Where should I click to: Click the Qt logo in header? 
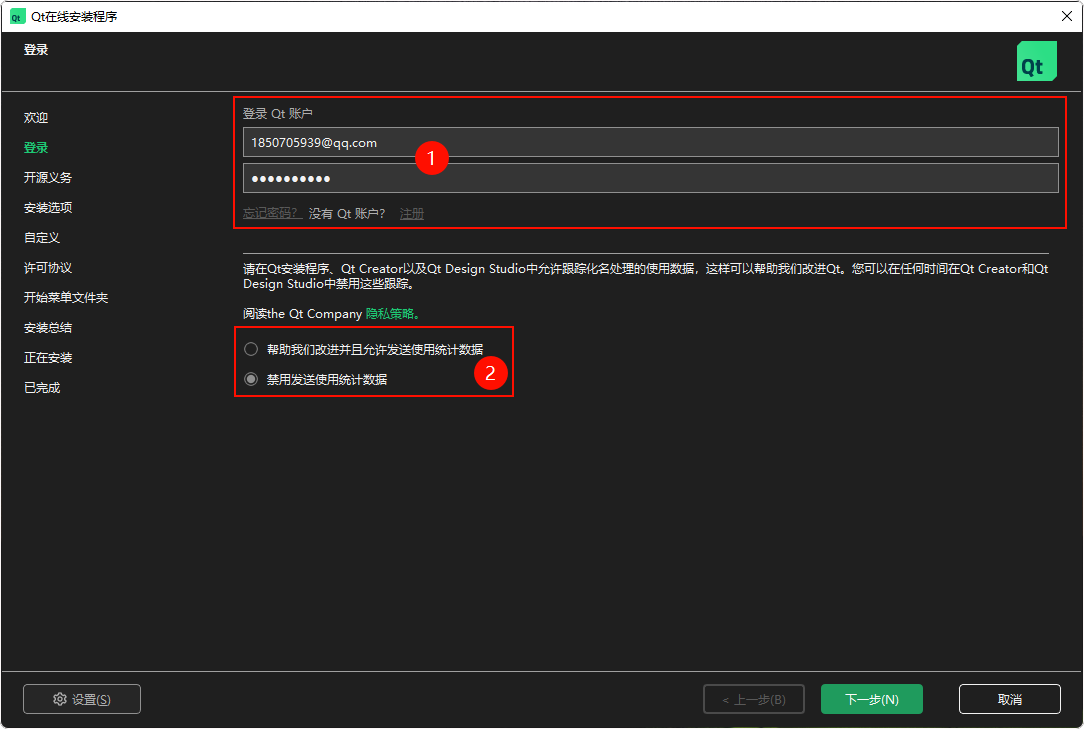coord(1036,61)
